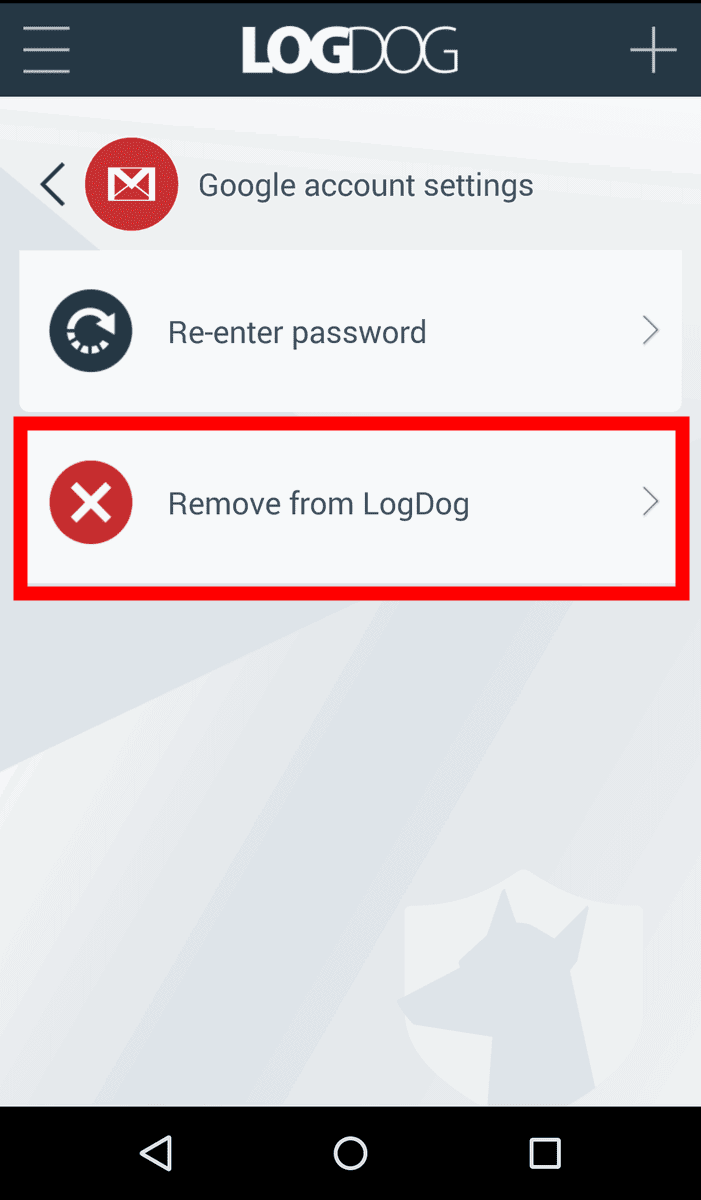Go back using the left chevron arrow
The image size is (701, 1200).
point(52,185)
